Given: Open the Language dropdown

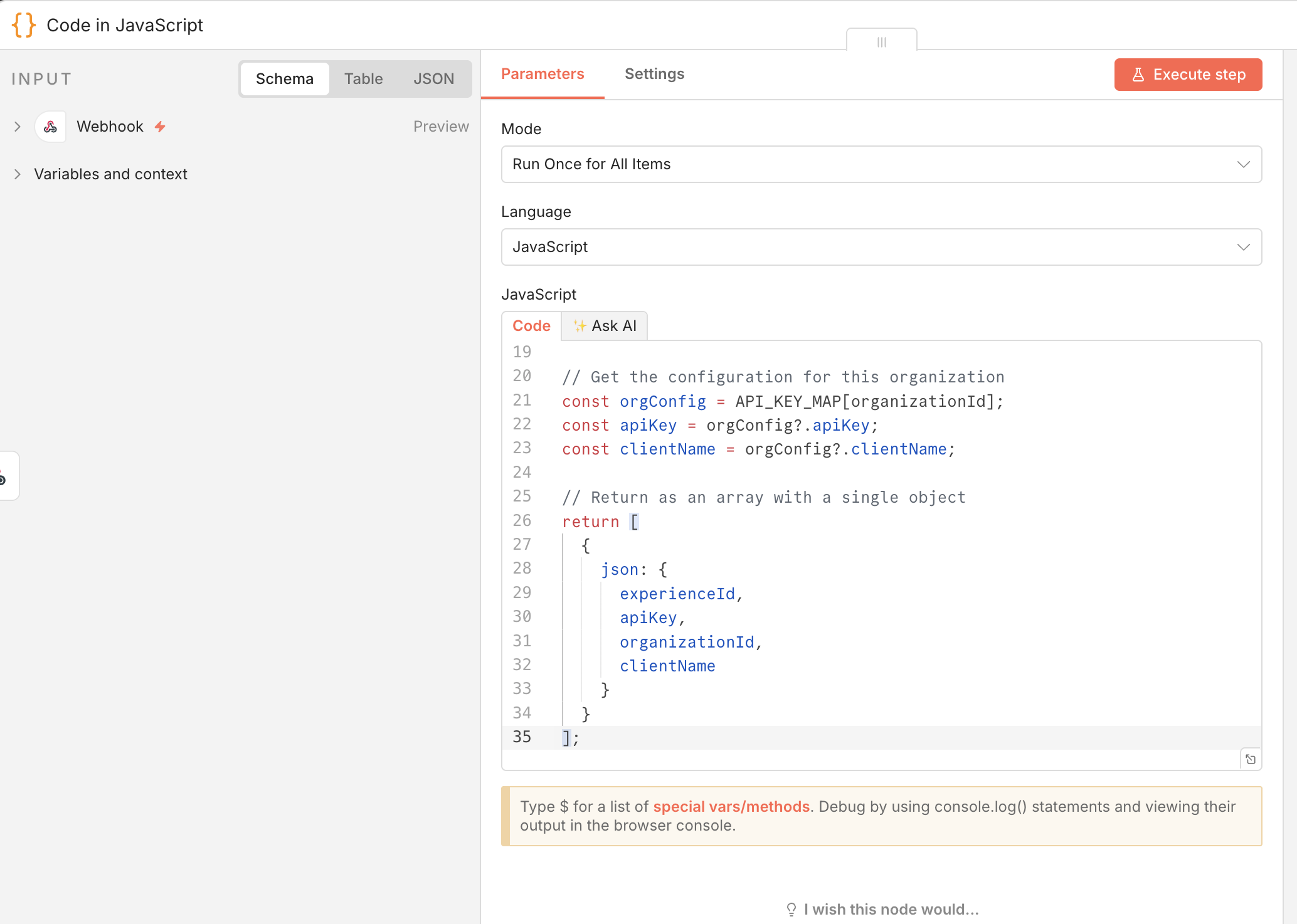Looking at the screenshot, I should 881,247.
